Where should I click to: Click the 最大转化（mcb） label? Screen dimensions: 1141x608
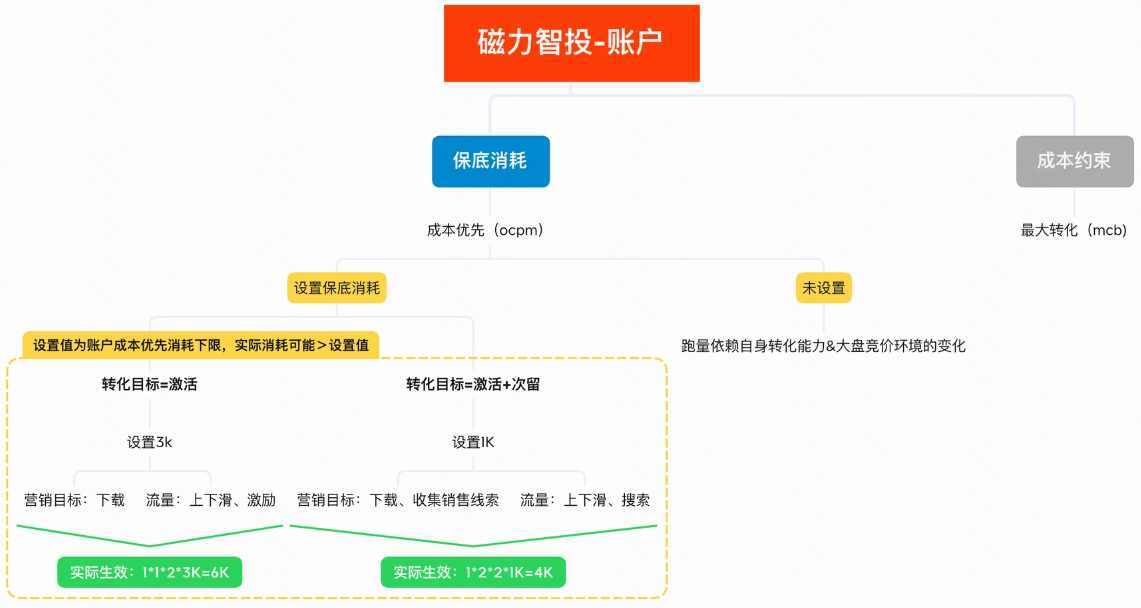click(x=1073, y=230)
